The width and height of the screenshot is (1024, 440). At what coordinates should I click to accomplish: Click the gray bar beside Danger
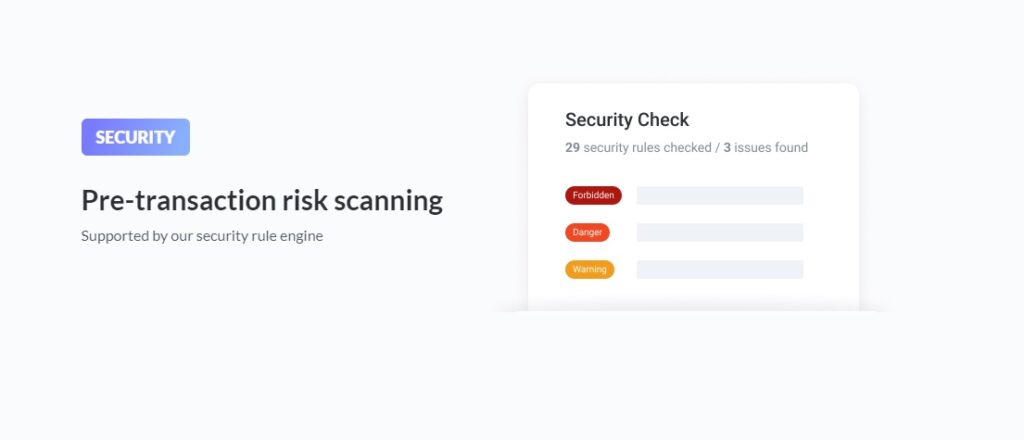point(719,232)
